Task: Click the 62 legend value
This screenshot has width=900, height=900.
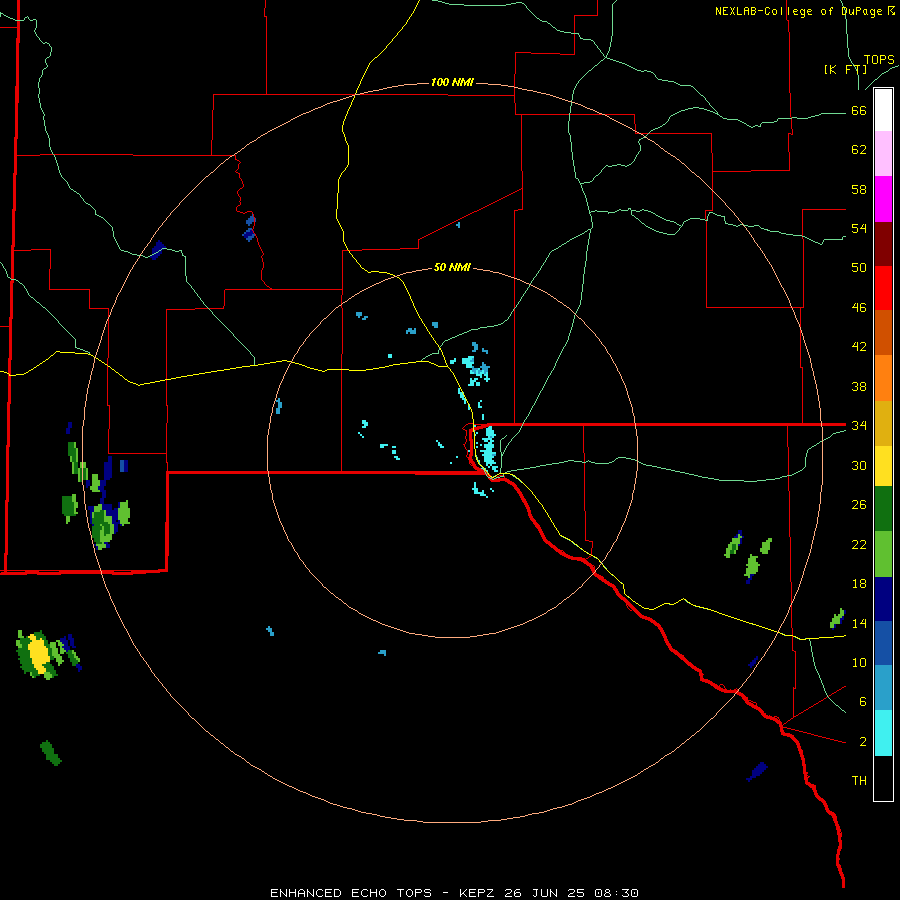Action: pos(859,150)
